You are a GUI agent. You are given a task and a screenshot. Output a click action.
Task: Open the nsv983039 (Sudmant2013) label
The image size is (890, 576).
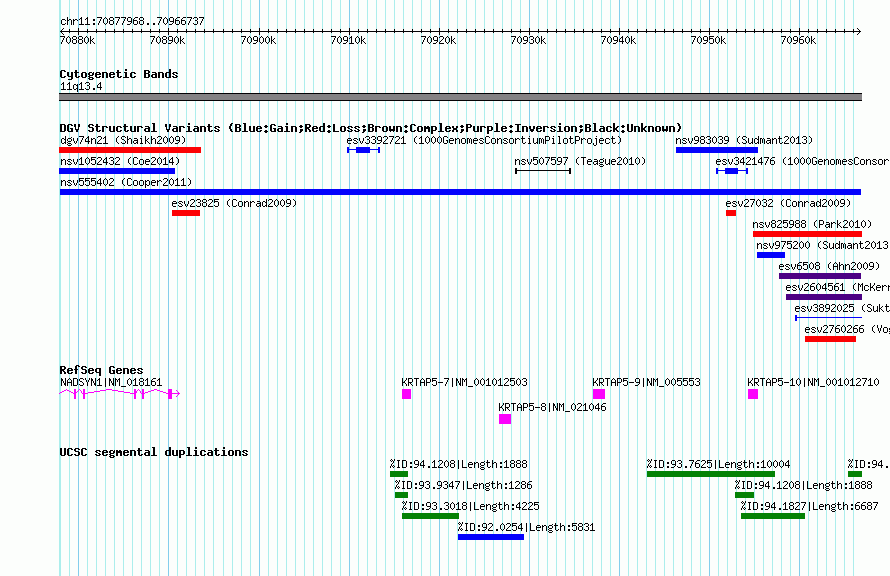[x=744, y=140]
